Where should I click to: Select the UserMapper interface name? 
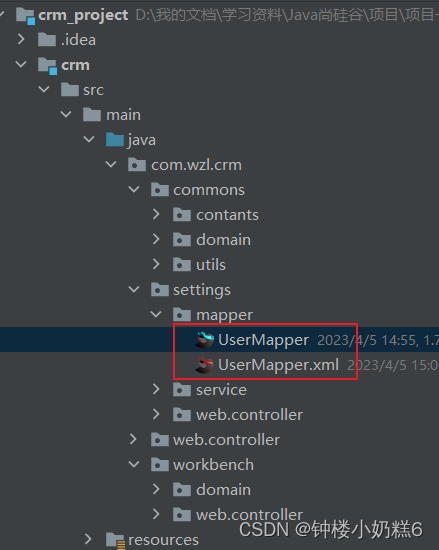(x=263, y=340)
